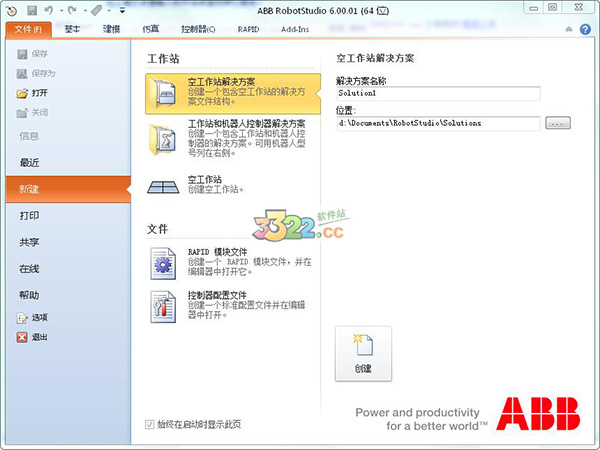Screen dimensions: 600x450
Task: Switch to the 仿真 tab
Action: 151,29
